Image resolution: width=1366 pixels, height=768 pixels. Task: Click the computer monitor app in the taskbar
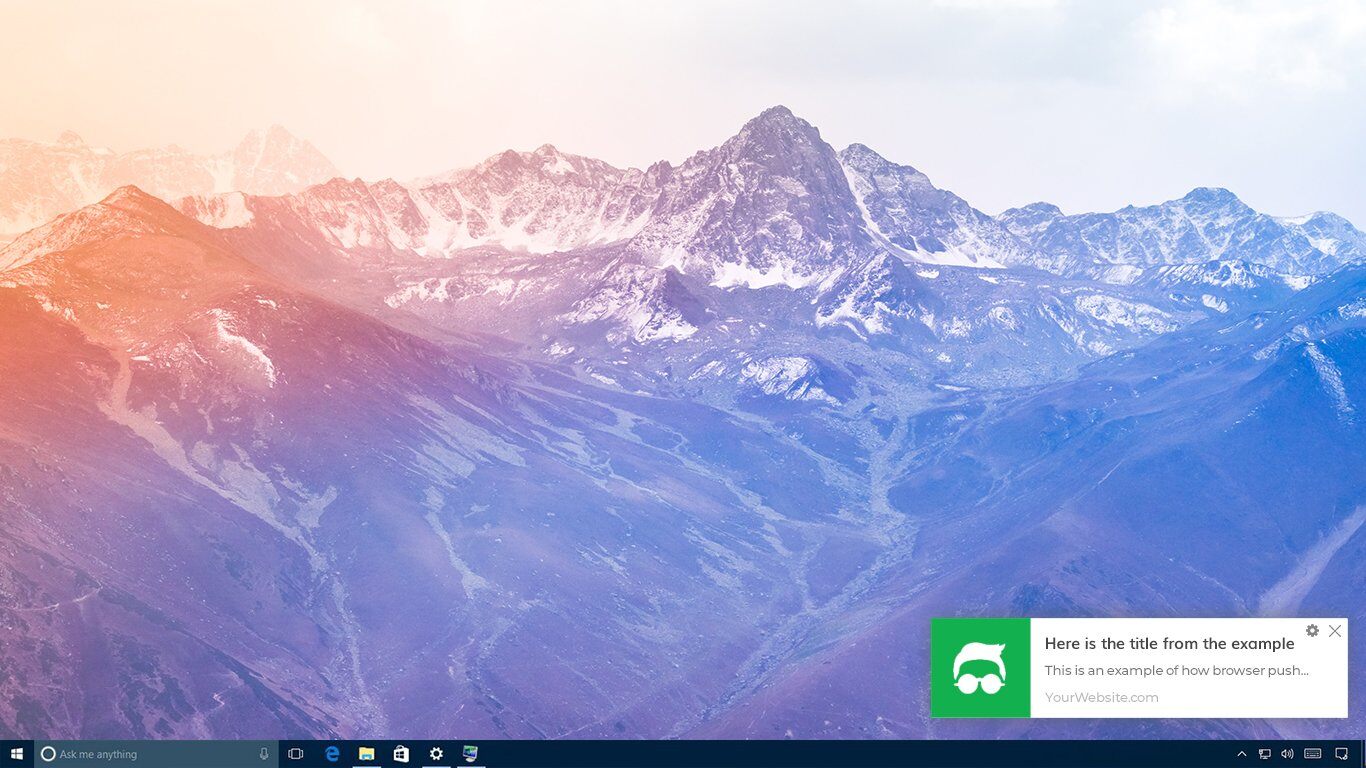pos(470,754)
